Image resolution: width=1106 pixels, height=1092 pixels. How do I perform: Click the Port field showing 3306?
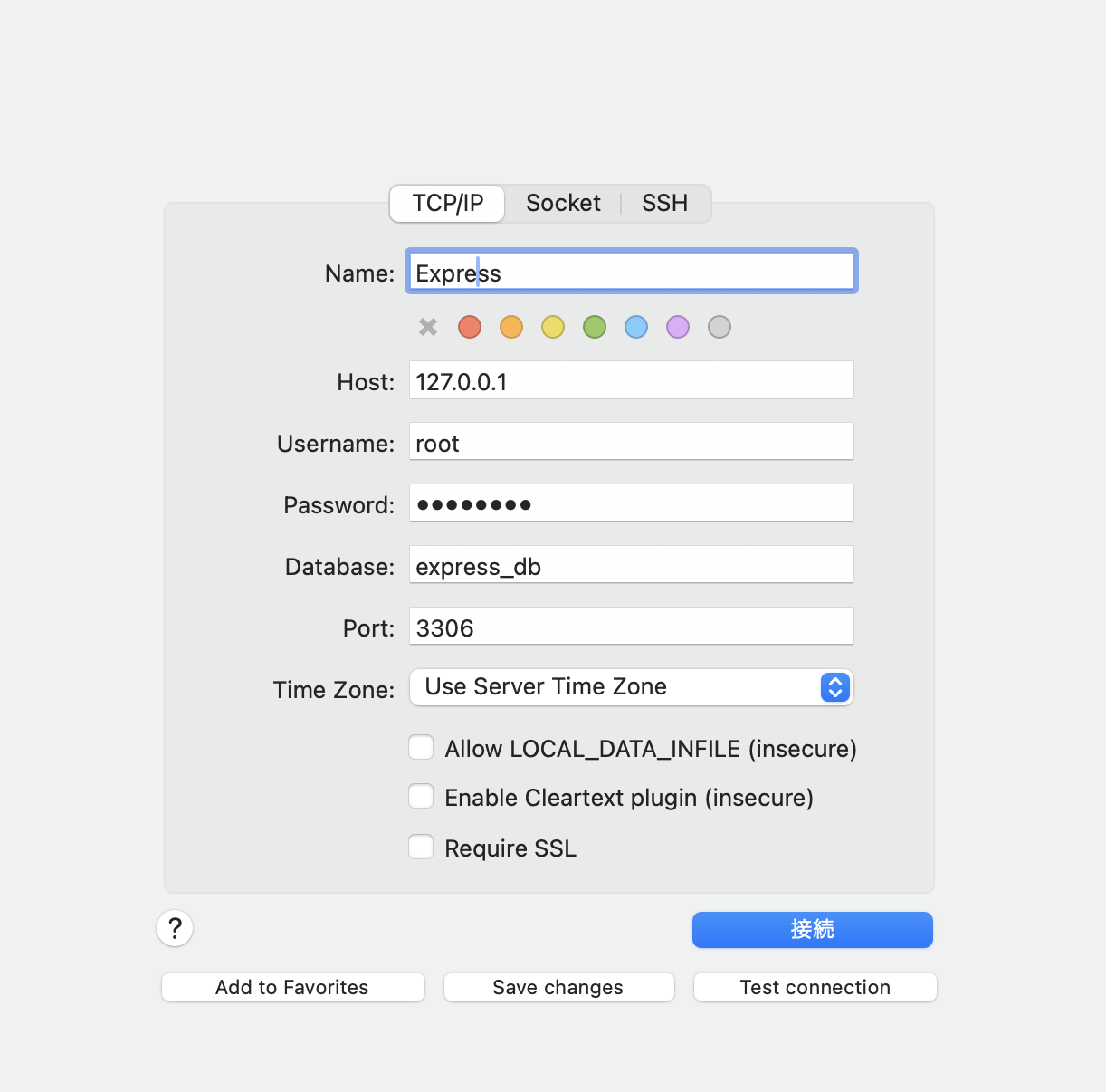click(x=631, y=626)
